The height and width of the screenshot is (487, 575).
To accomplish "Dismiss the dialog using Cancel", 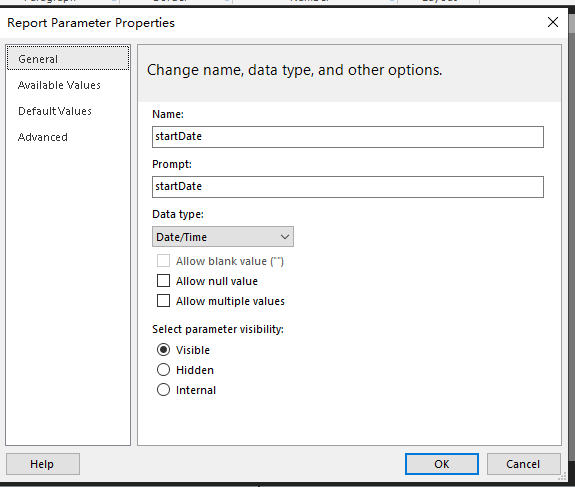I will pos(523,464).
